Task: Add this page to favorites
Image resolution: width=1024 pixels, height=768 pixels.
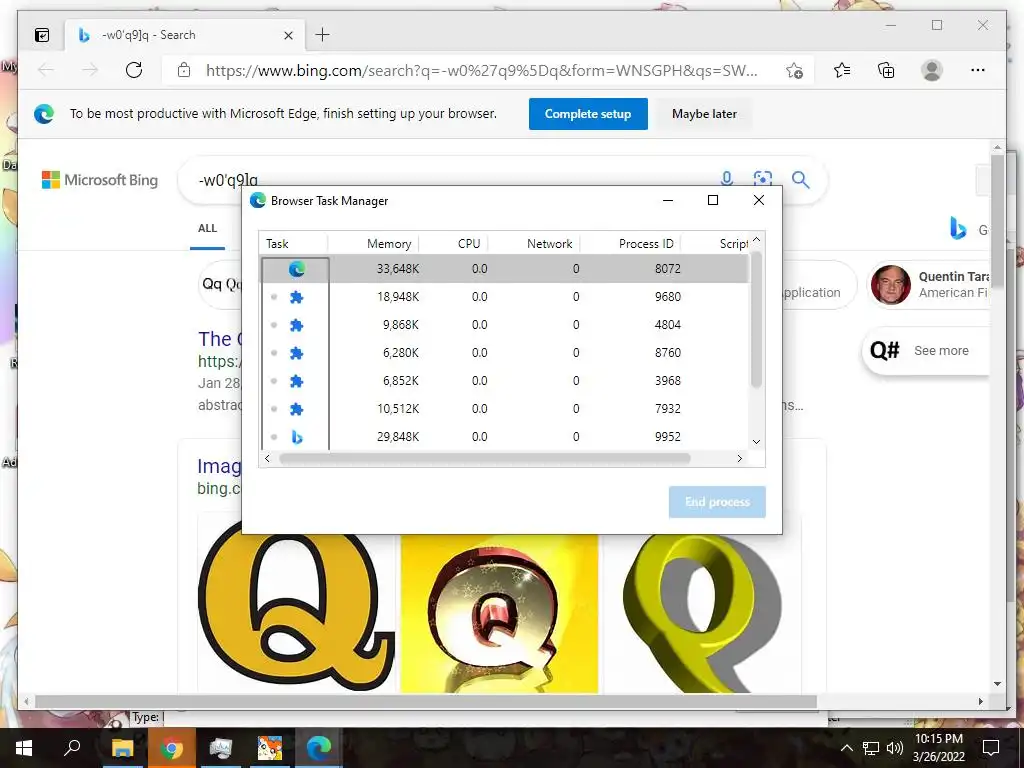Action: pyautogui.click(x=794, y=71)
